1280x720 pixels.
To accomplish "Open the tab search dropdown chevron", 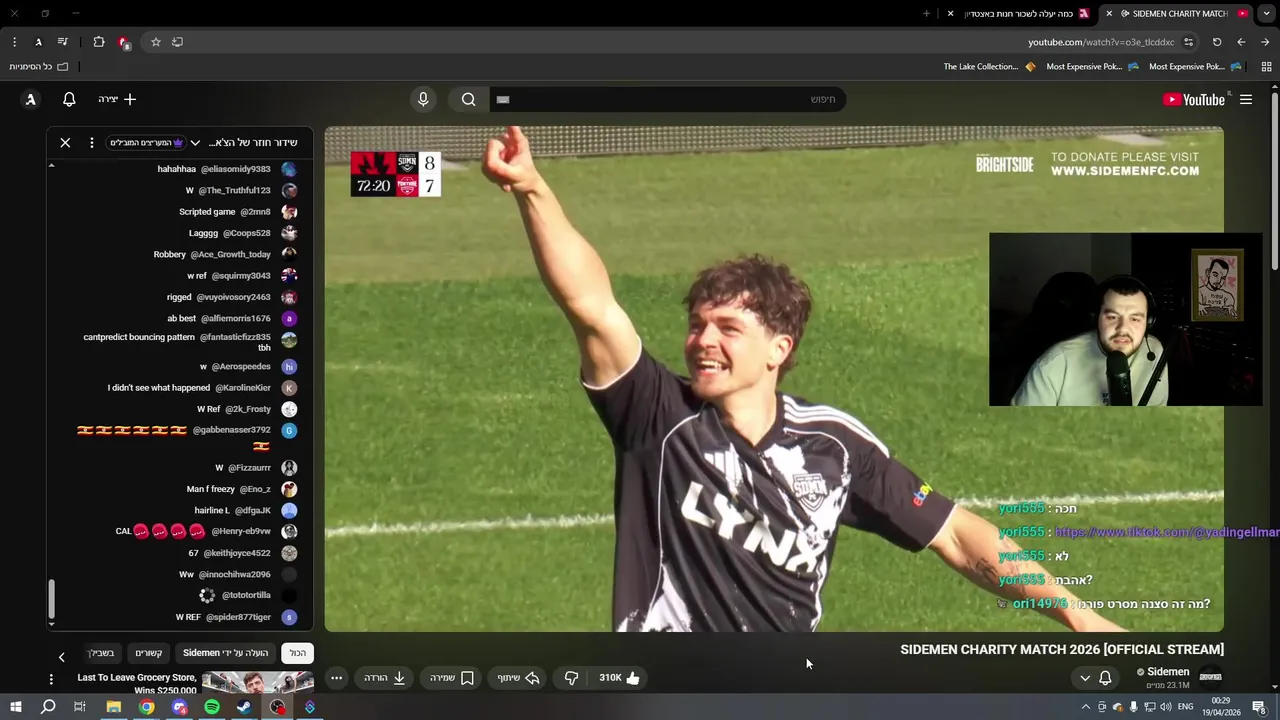I will click(x=1266, y=14).
